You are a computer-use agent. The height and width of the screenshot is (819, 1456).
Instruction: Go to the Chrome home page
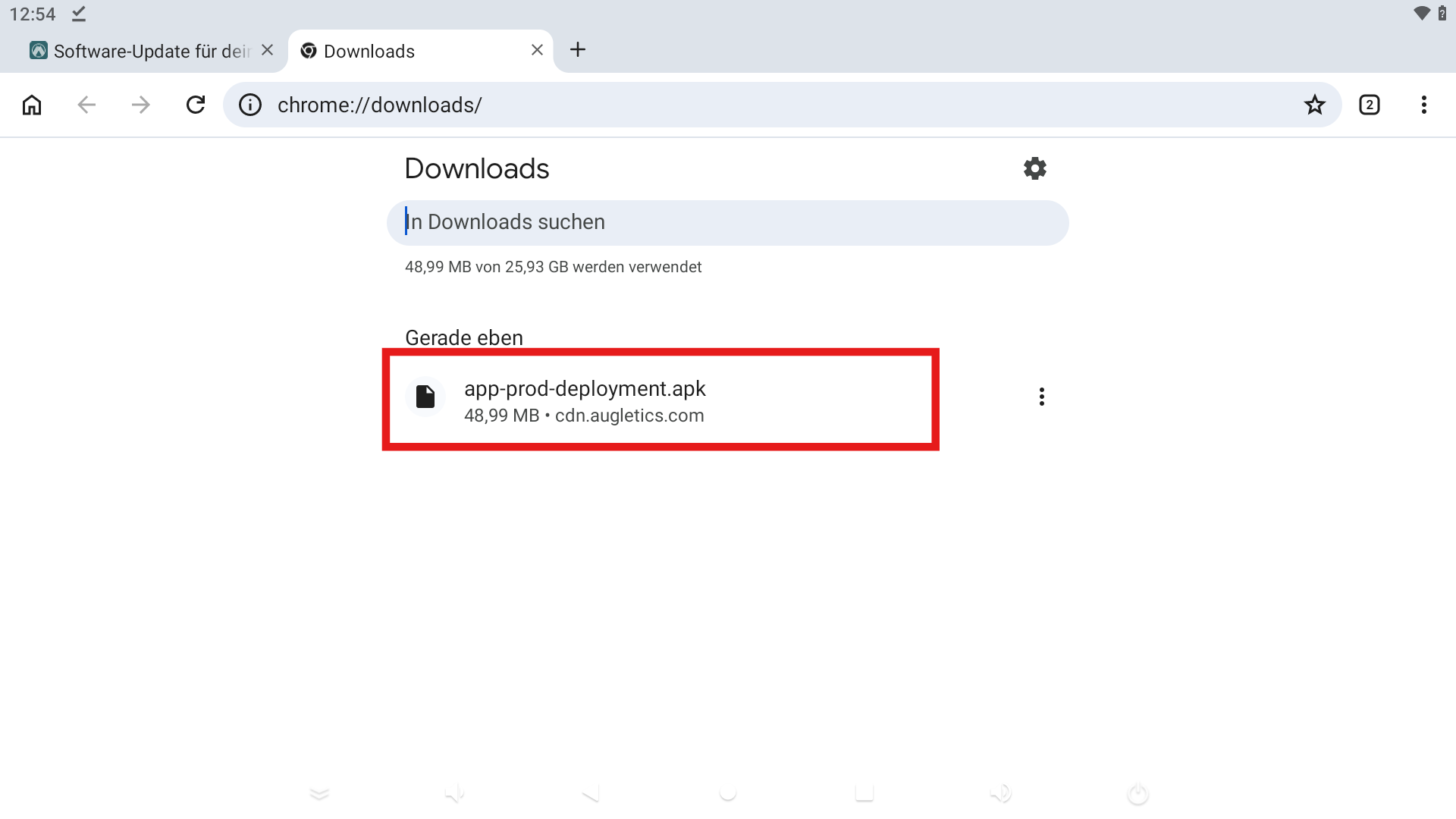pyautogui.click(x=32, y=105)
